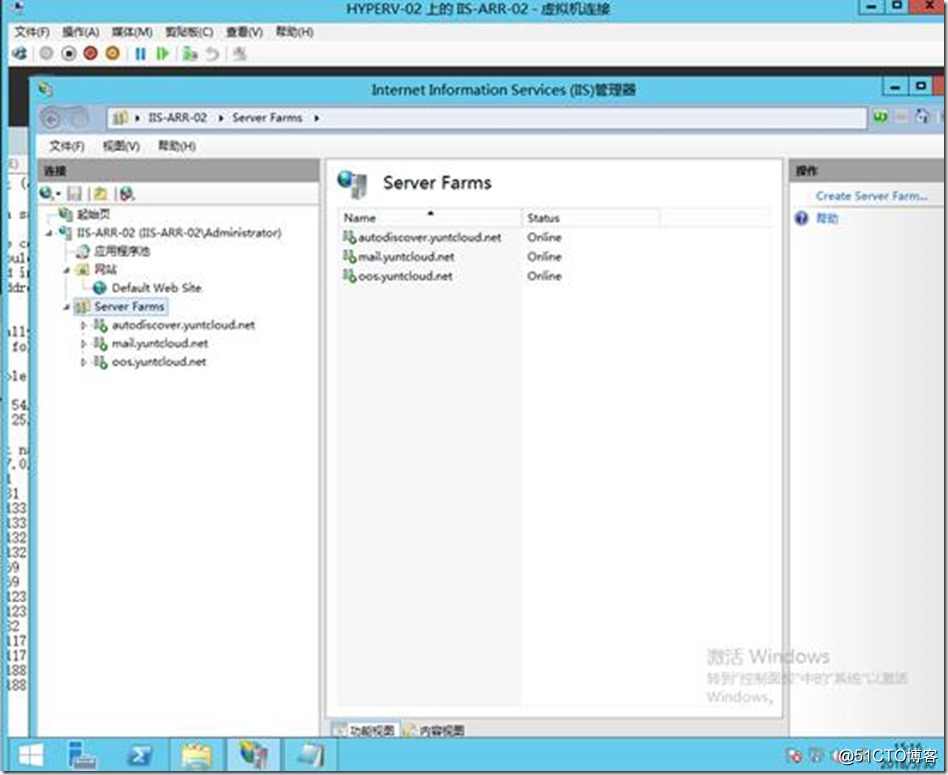Click the green Reset/Resume icon in VM toolbar
Image resolution: width=948 pixels, height=775 pixels.
pos(162,54)
